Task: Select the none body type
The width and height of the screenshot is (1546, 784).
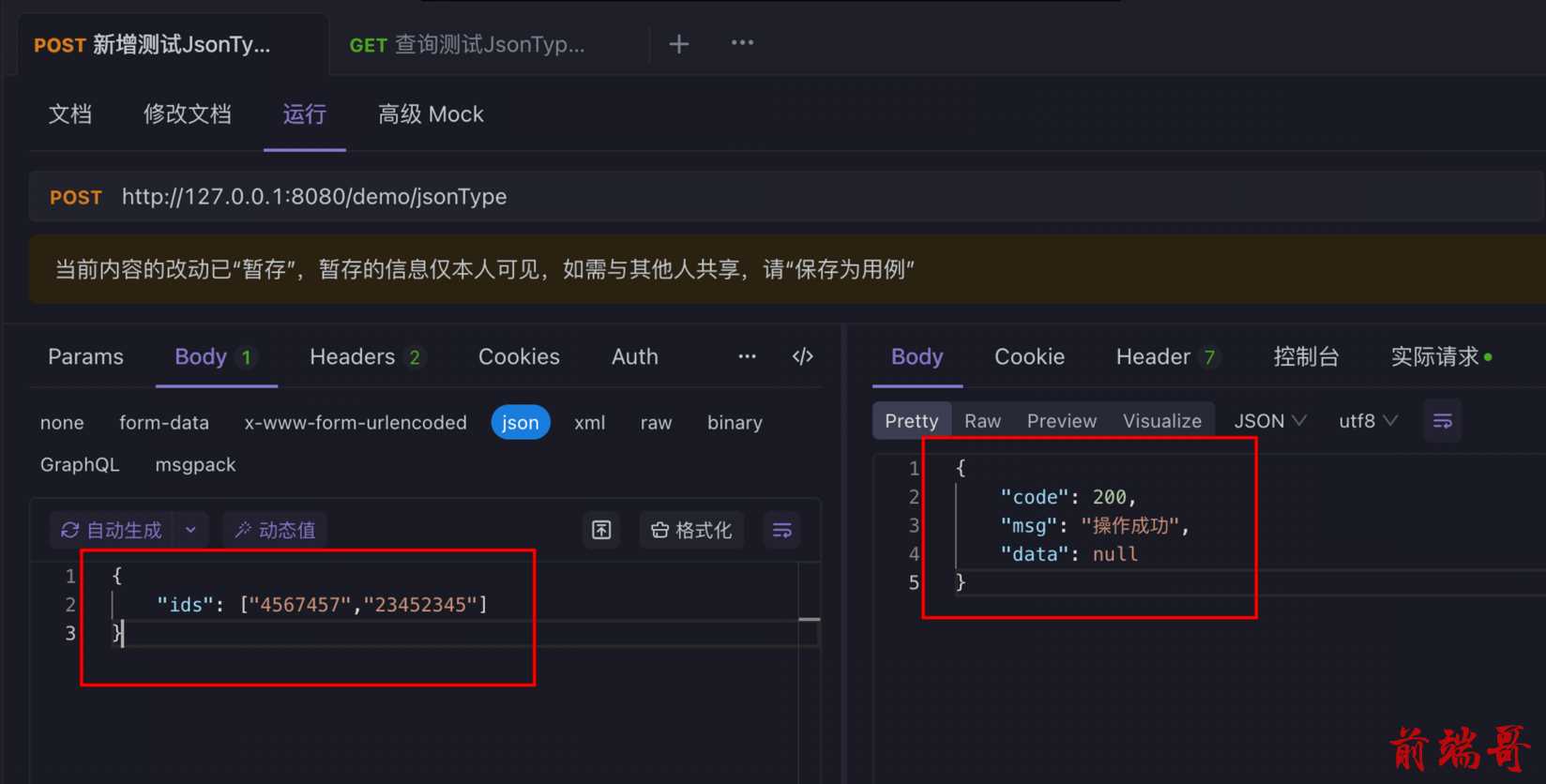Action: coord(62,423)
